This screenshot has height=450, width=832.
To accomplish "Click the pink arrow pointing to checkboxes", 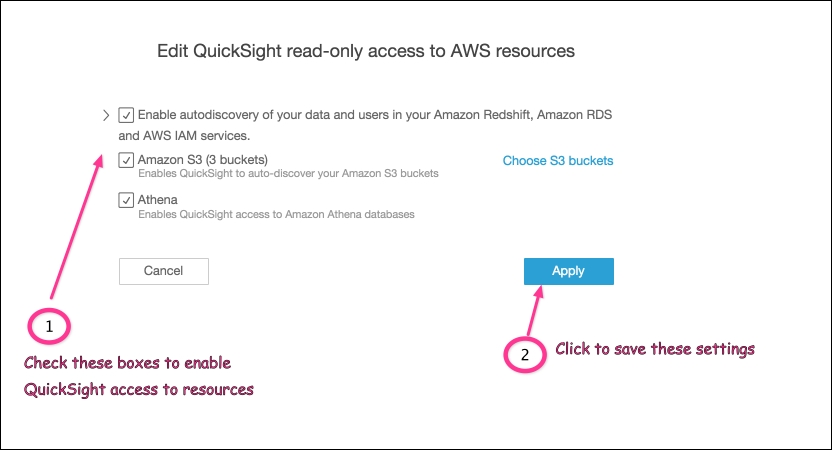I will (76, 227).
